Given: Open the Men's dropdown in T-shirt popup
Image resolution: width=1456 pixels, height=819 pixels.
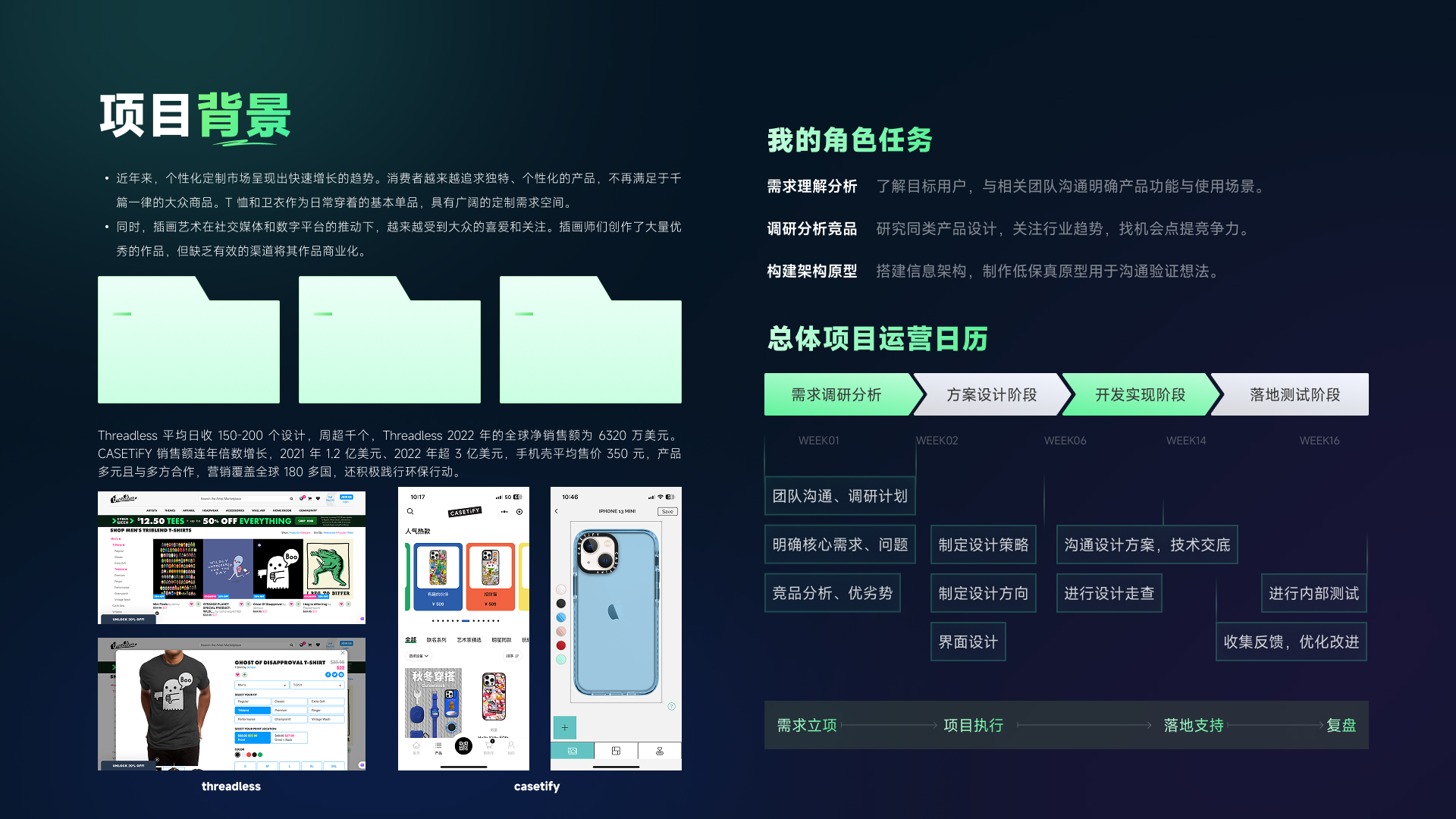Looking at the screenshot, I should click(262, 685).
